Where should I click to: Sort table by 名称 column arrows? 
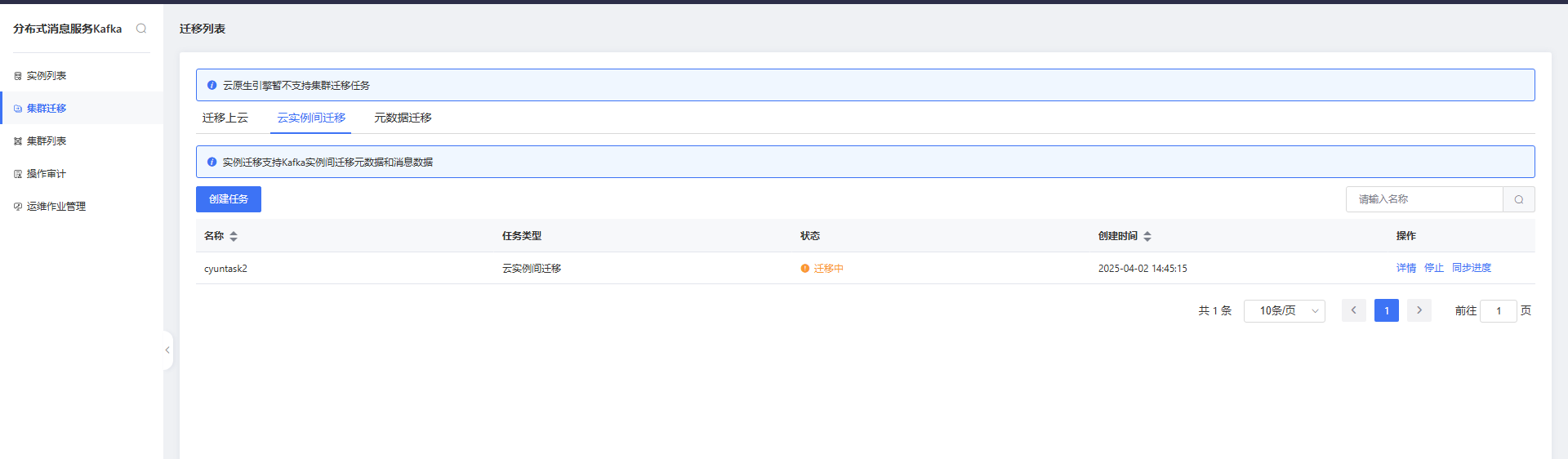[x=234, y=236]
